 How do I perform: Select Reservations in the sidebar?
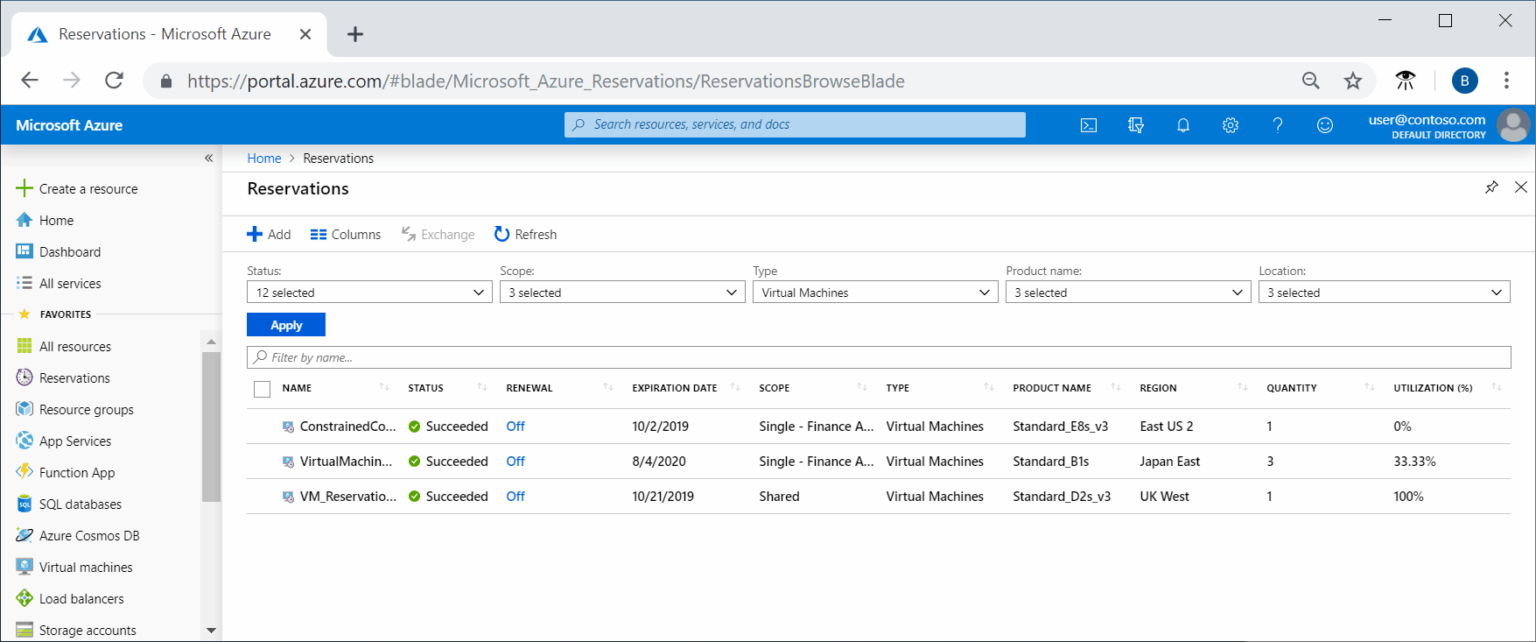point(76,377)
